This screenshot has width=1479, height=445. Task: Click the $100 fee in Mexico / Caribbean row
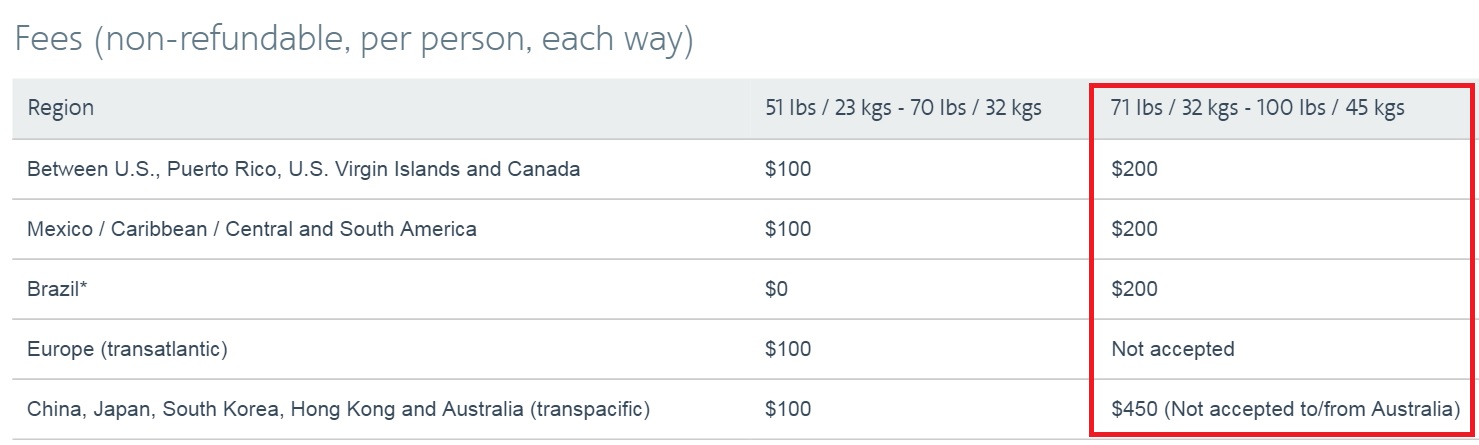[788, 229]
